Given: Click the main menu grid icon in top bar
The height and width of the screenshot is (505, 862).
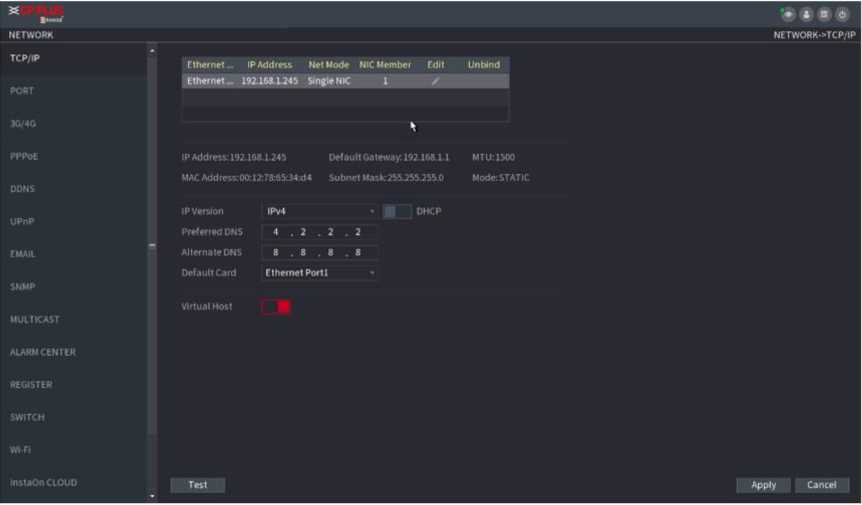Looking at the screenshot, I should tap(823, 15).
